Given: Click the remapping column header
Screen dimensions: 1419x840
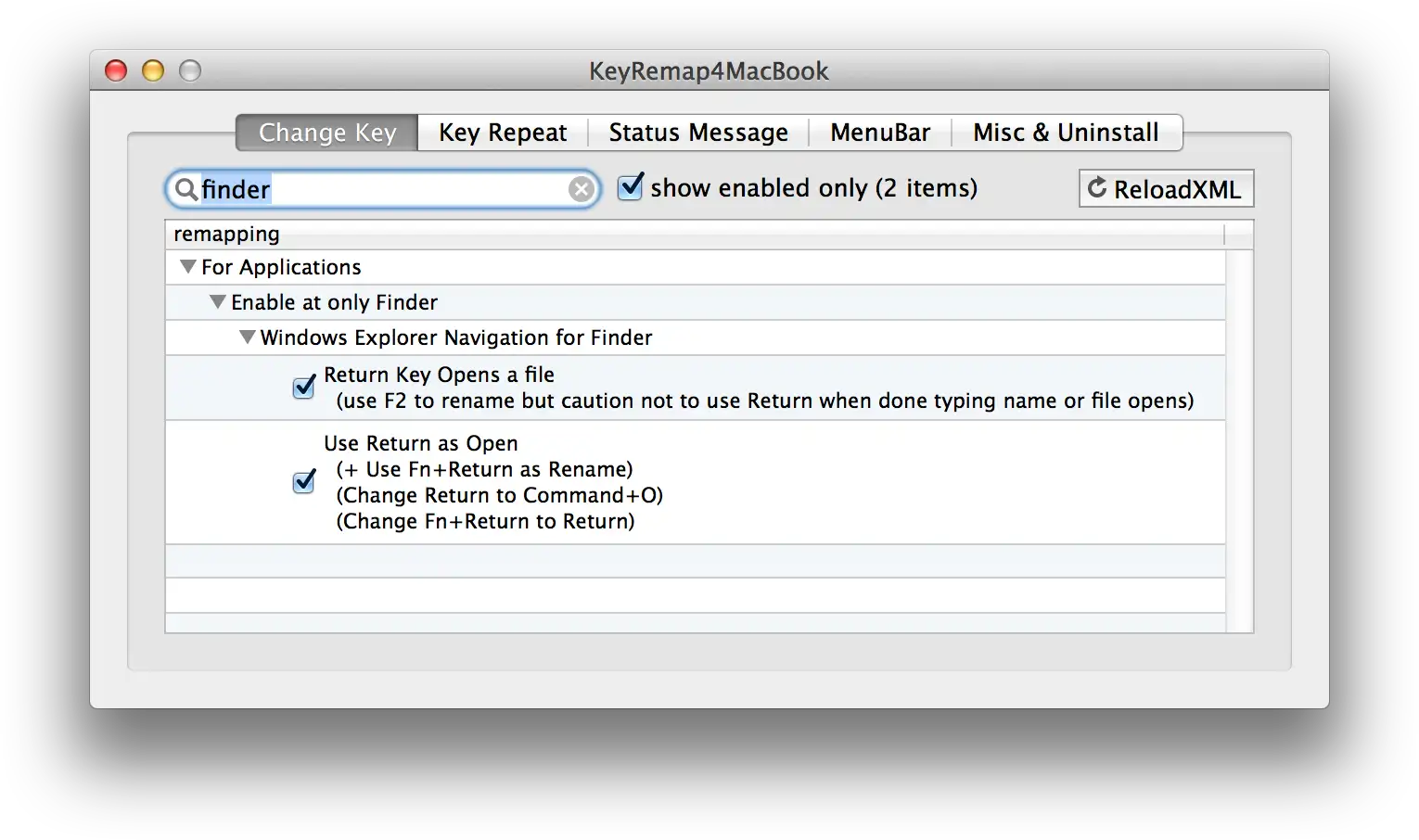Looking at the screenshot, I should coord(695,235).
